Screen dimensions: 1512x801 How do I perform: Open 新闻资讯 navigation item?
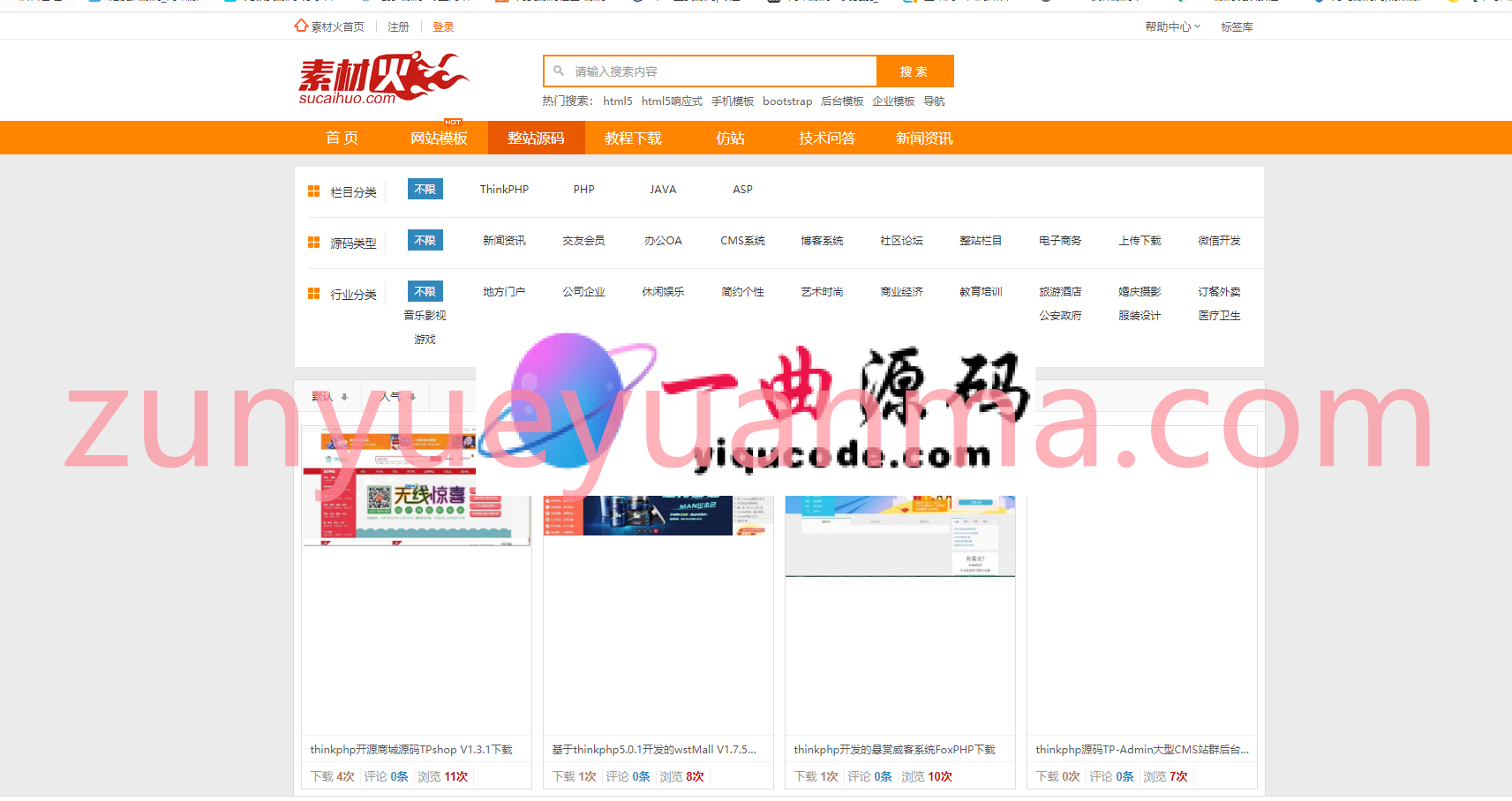tap(924, 138)
